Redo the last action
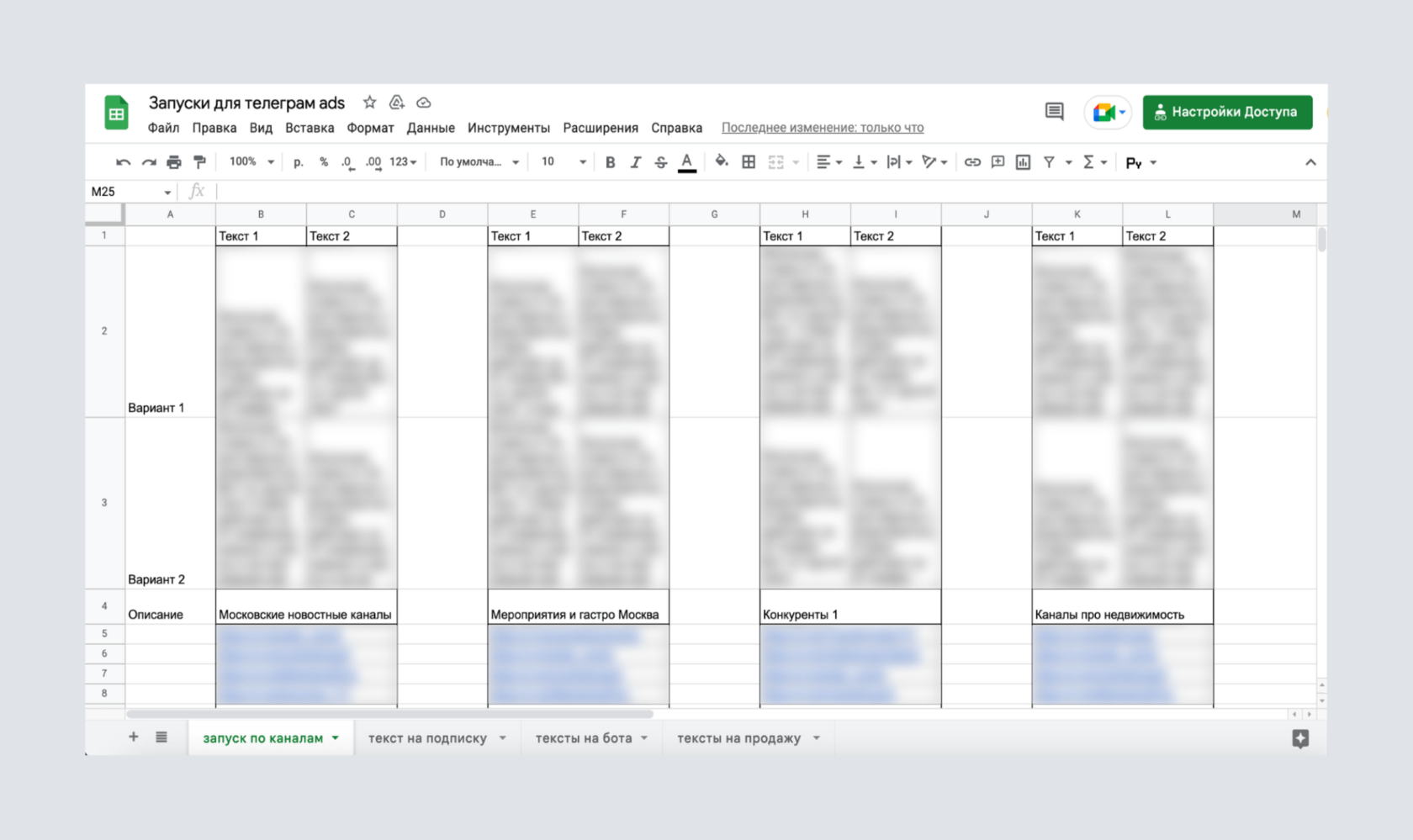Image resolution: width=1413 pixels, height=840 pixels. point(149,162)
